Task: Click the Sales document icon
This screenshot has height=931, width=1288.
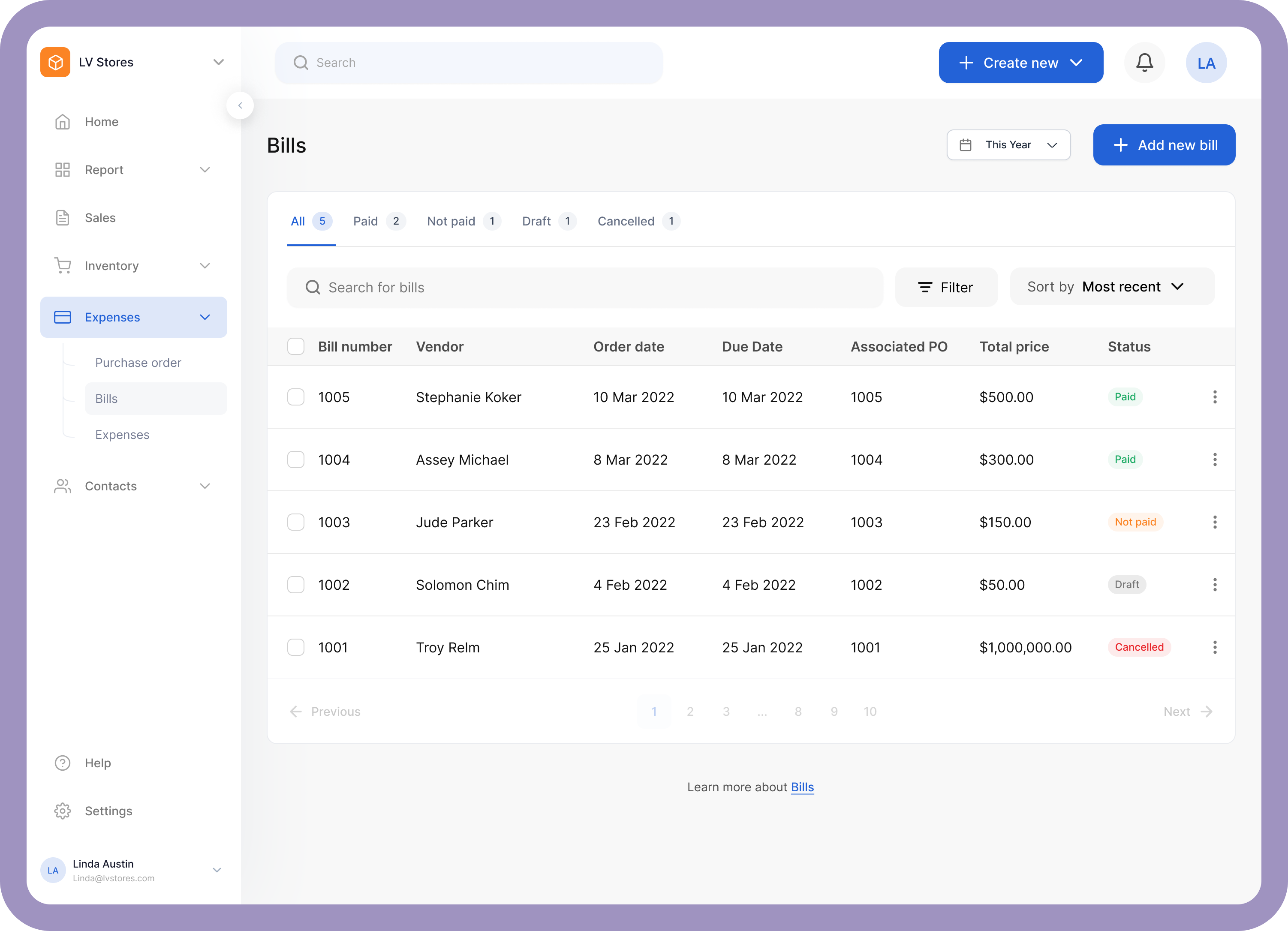Action: pyautogui.click(x=63, y=218)
